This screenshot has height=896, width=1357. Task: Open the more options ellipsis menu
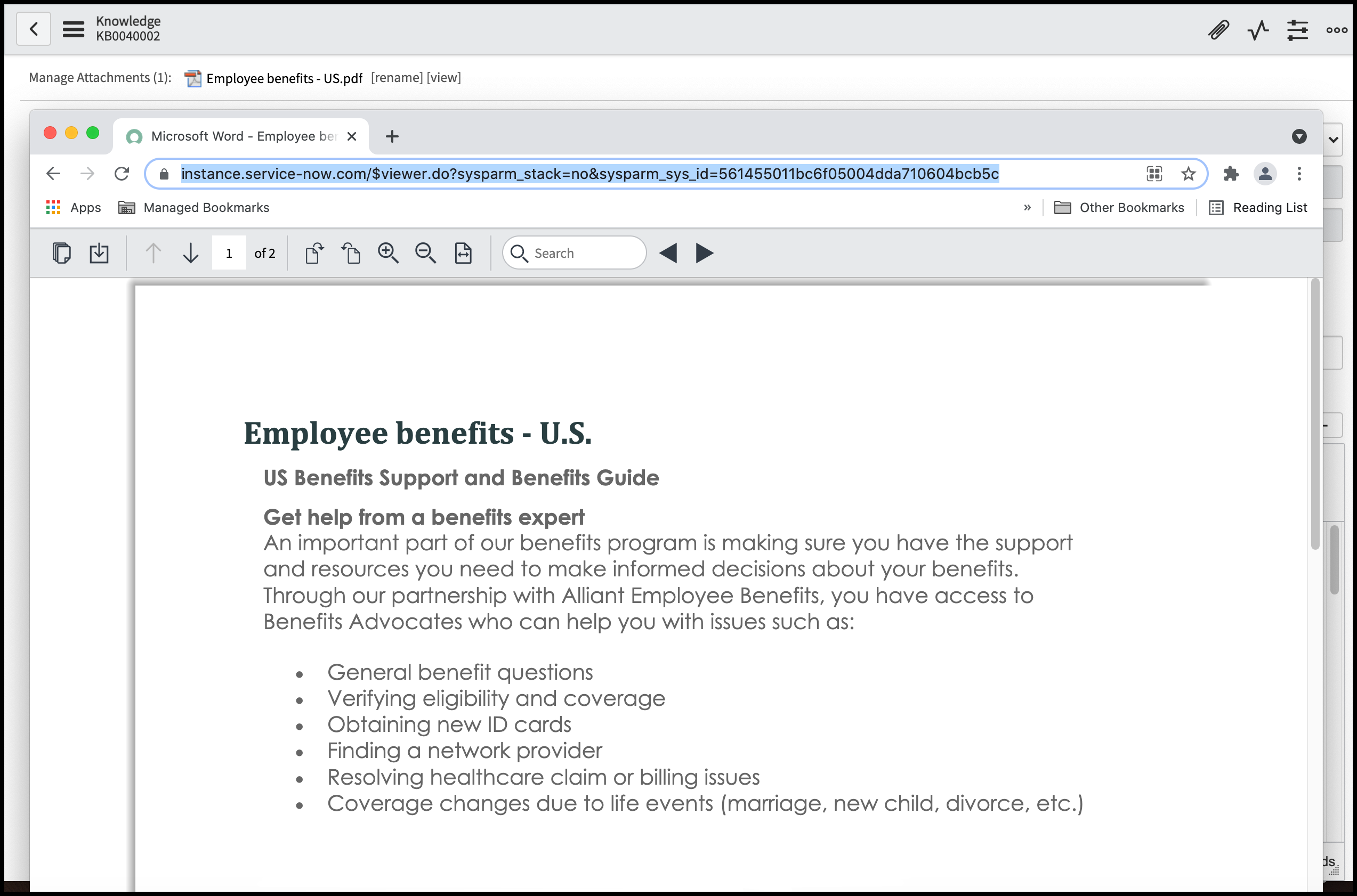1336,31
